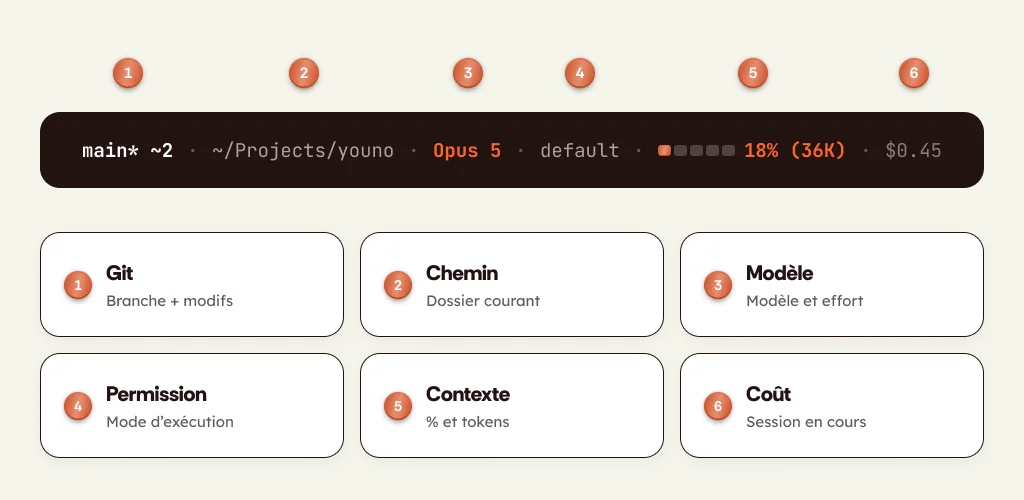1024x500 pixels.
Task: Click the number 3 badge above the status bar
Action: pyautogui.click(x=468, y=73)
